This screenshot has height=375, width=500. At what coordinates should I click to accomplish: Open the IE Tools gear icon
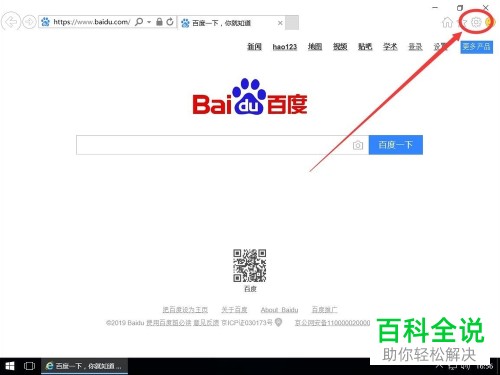[x=476, y=22]
